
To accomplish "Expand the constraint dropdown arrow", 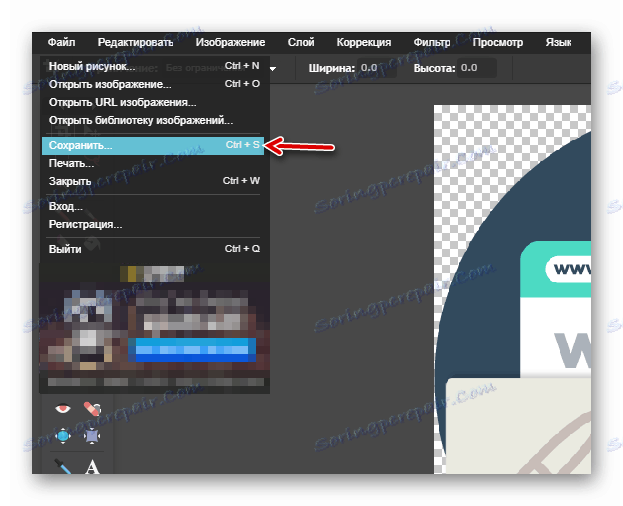I will point(273,69).
